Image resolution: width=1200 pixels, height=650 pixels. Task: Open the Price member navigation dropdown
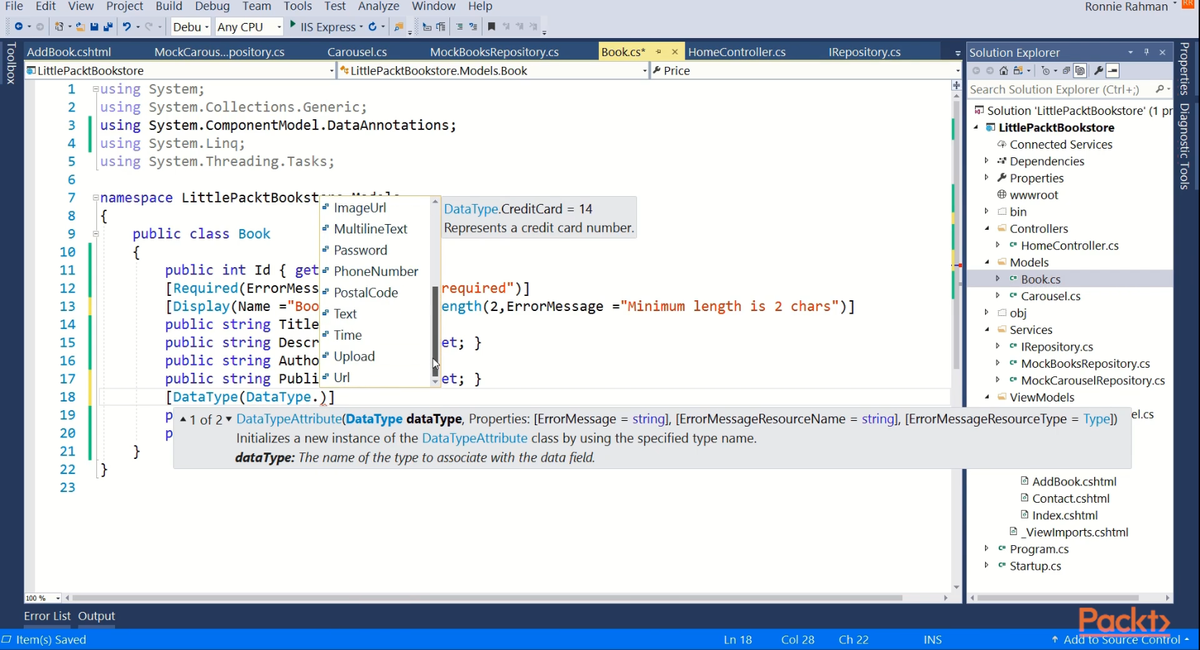805,70
